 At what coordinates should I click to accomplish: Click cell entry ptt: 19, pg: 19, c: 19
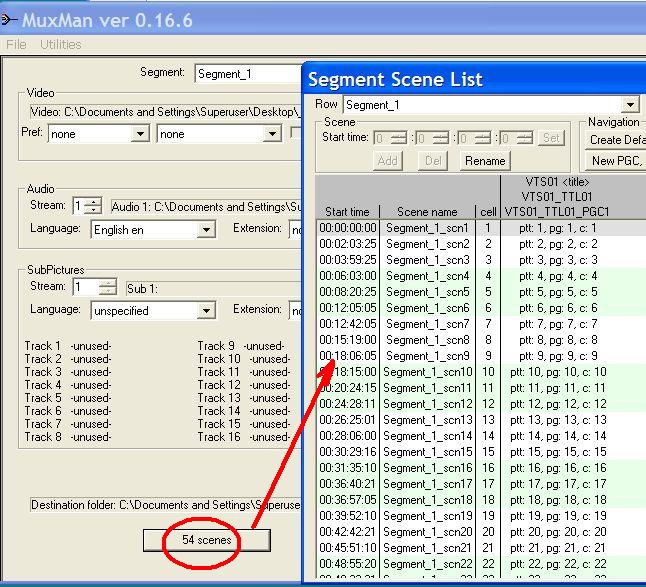[x=558, y=516]
